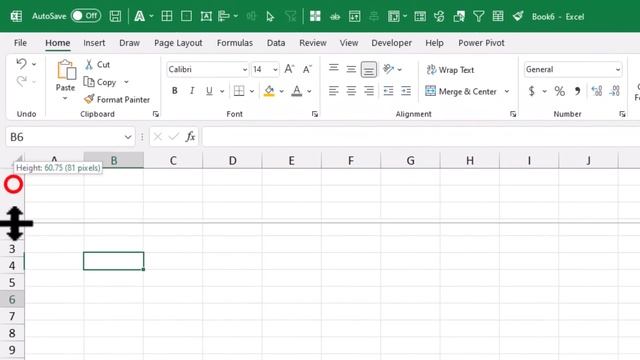640x360 pixels.
Task: Switch to the Power Pivot tab
Action: pyautogui.click(x=481, y=43)
